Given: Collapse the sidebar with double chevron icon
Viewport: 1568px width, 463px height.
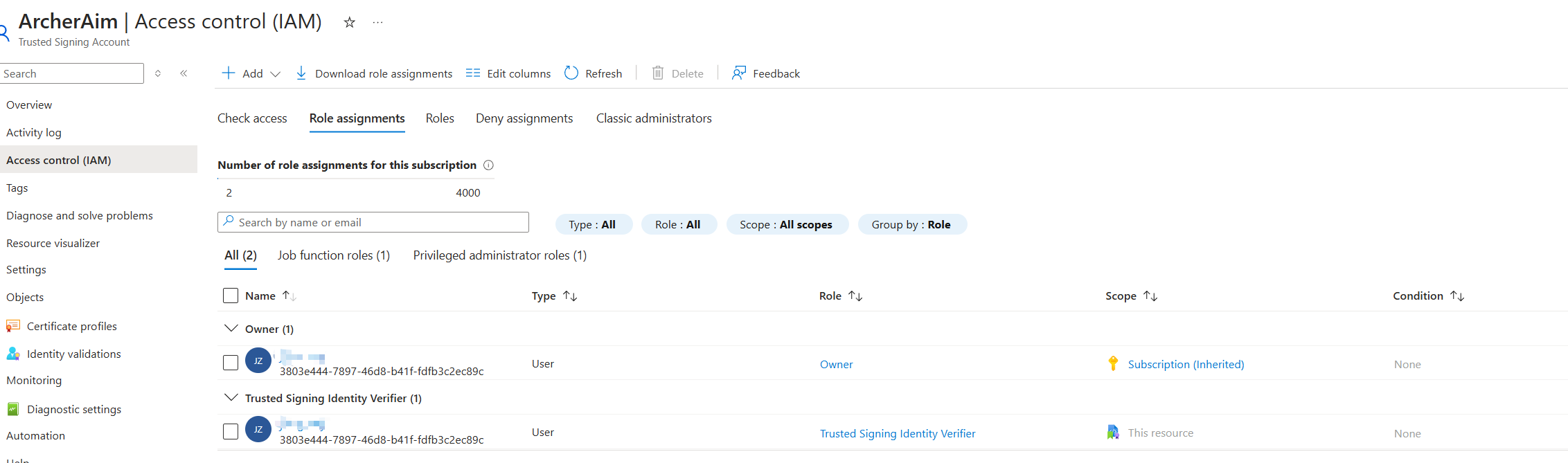Looking at the screenshot, I should coord(184,73).
